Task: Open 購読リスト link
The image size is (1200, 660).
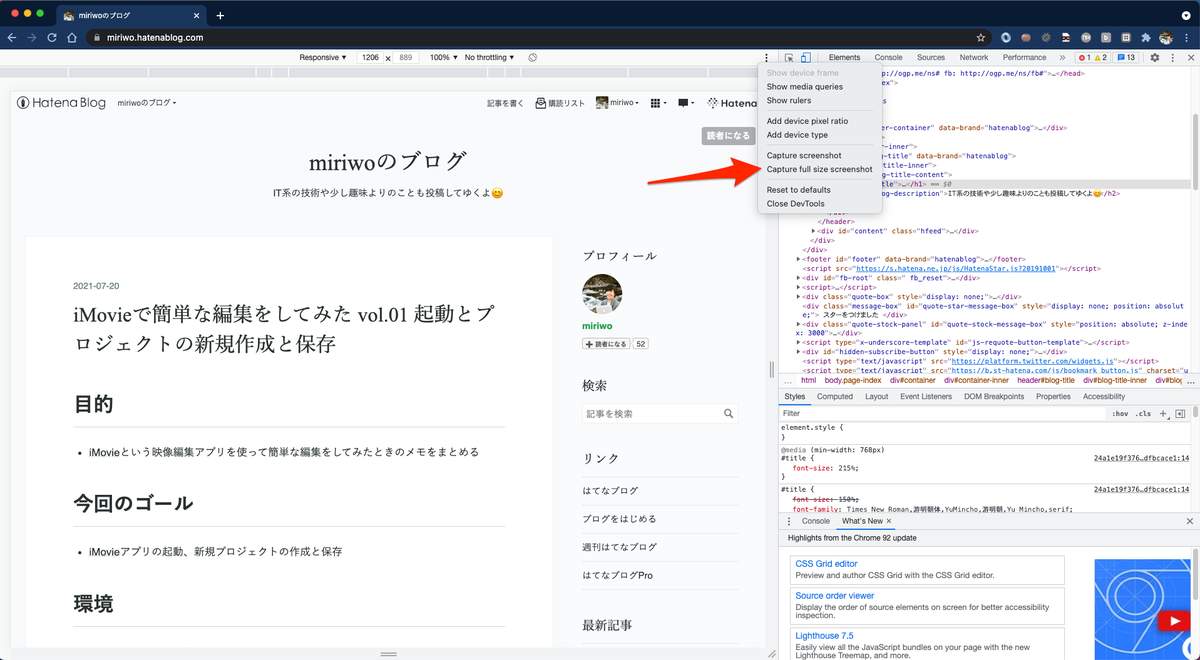Action: click(560, 103)
